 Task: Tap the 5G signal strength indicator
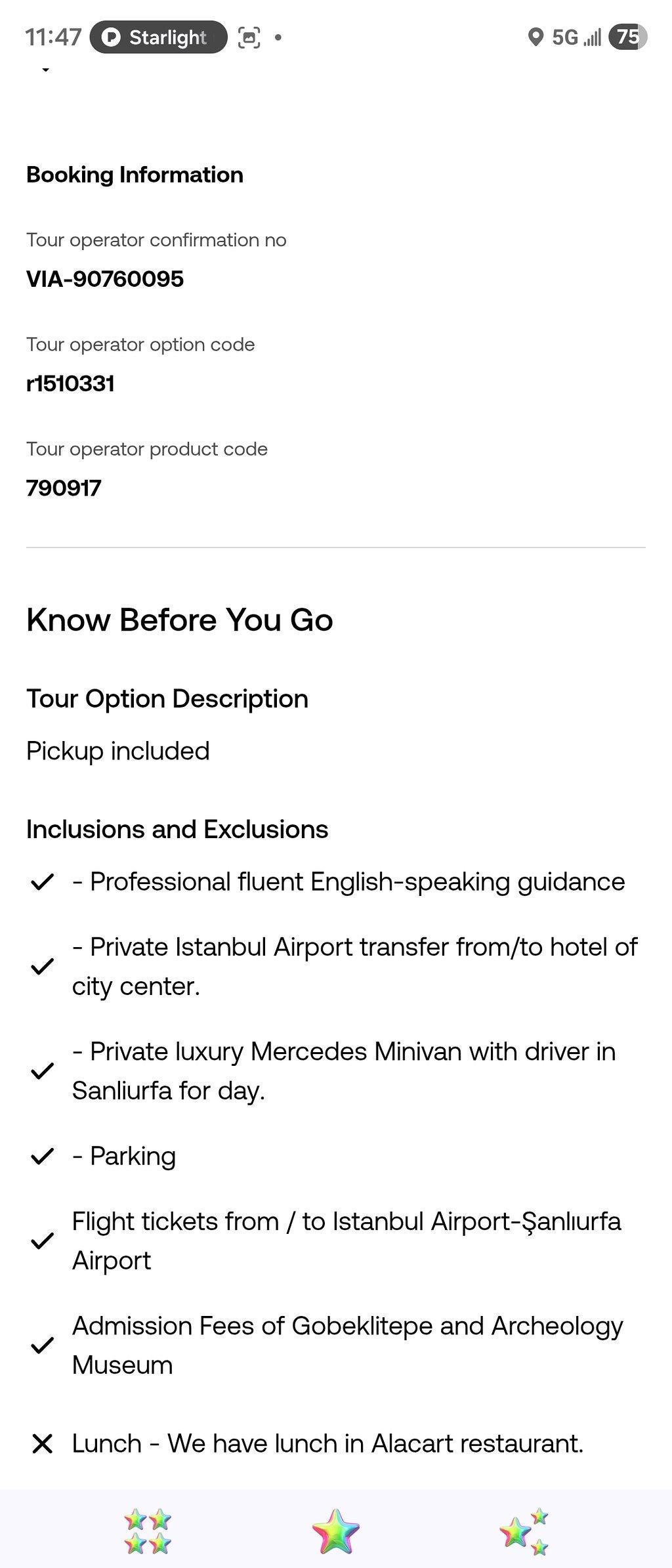click(576, 37)
